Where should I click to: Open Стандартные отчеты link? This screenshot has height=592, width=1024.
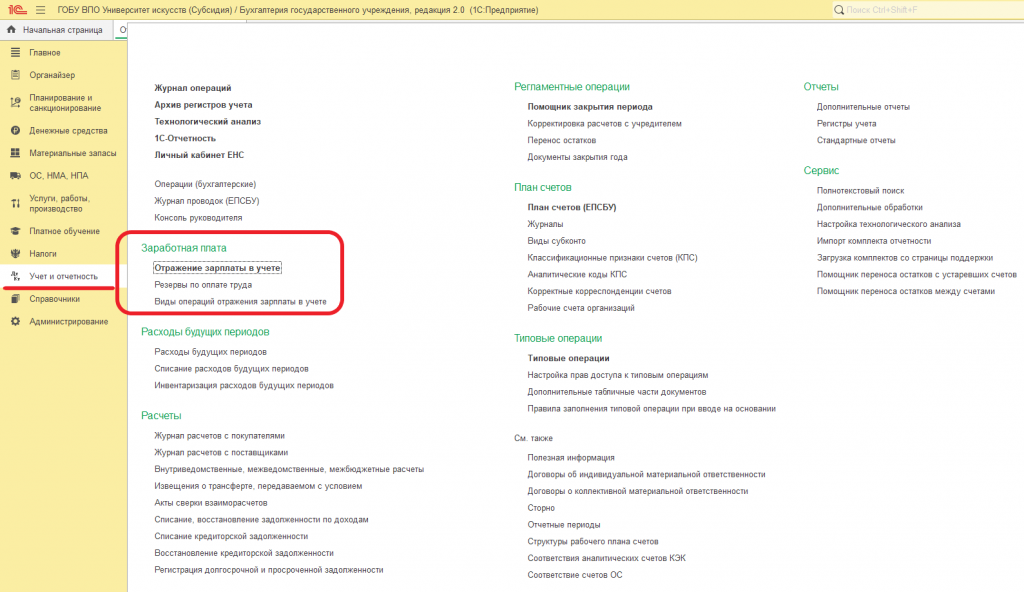pos(856,140)
